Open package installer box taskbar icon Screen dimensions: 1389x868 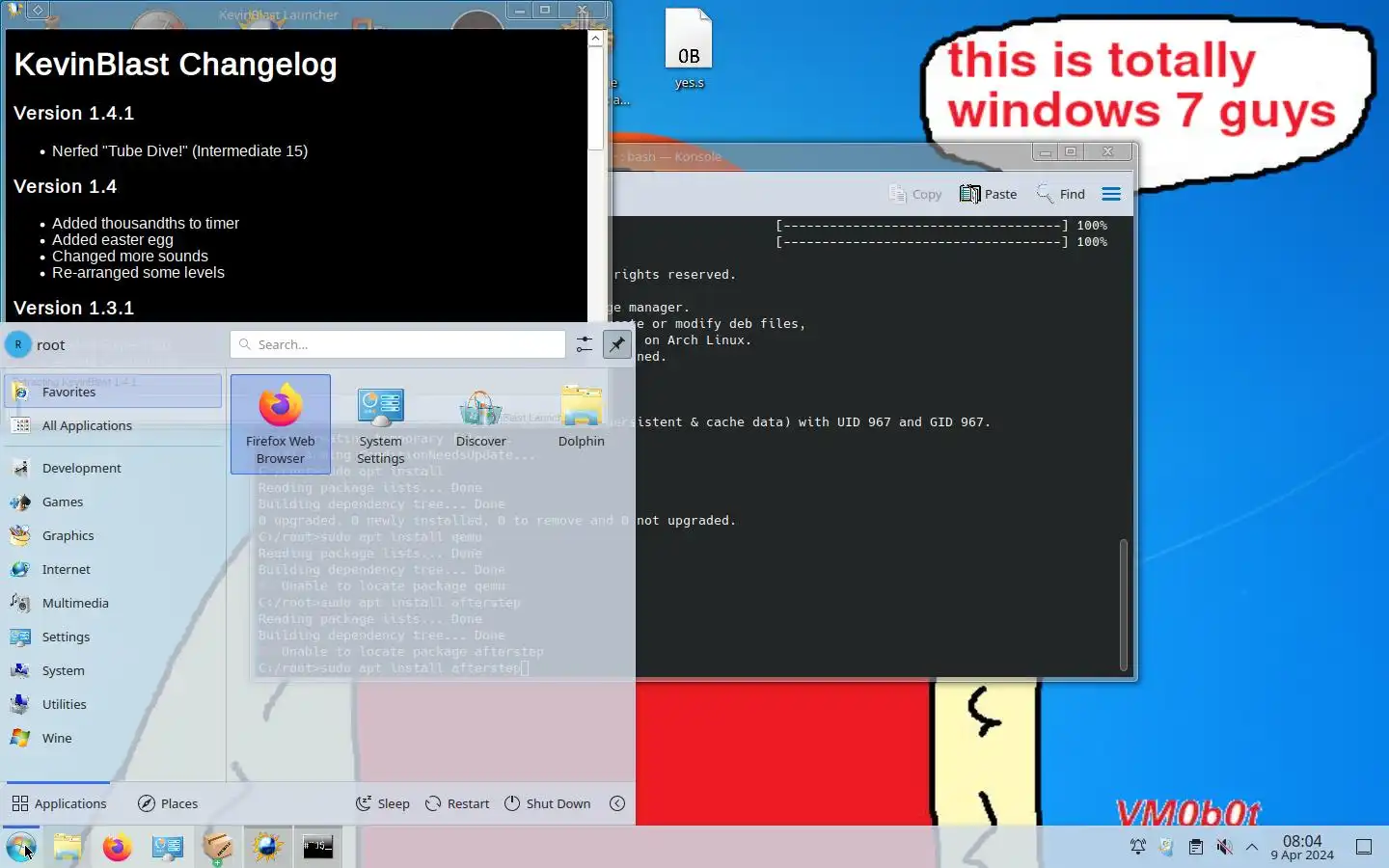coord(218,847)
